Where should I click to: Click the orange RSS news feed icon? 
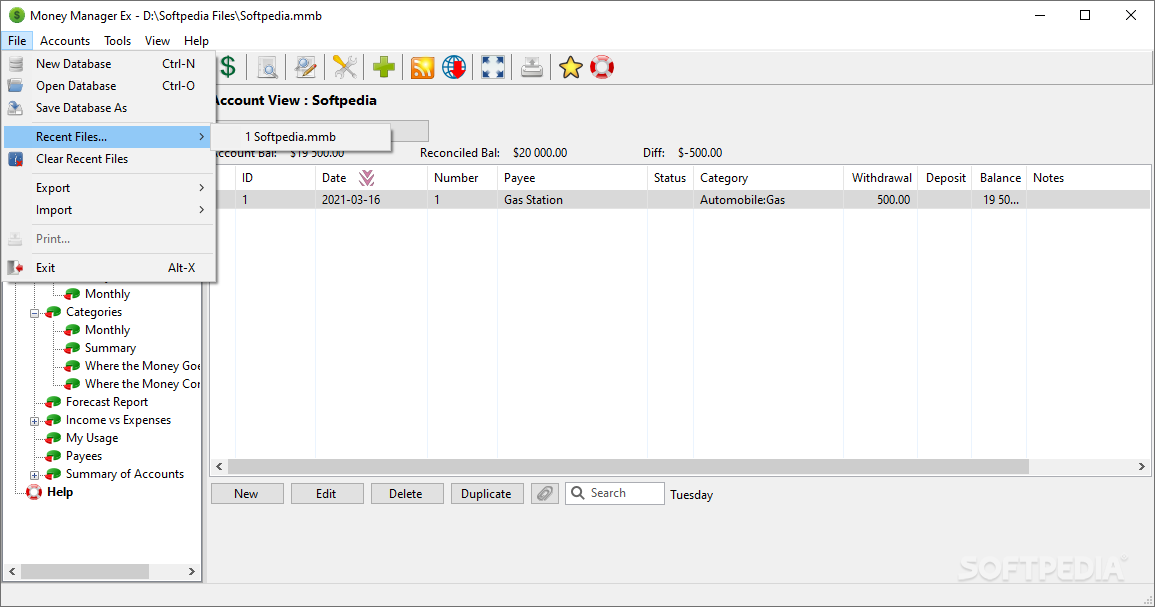click(422, 68)
